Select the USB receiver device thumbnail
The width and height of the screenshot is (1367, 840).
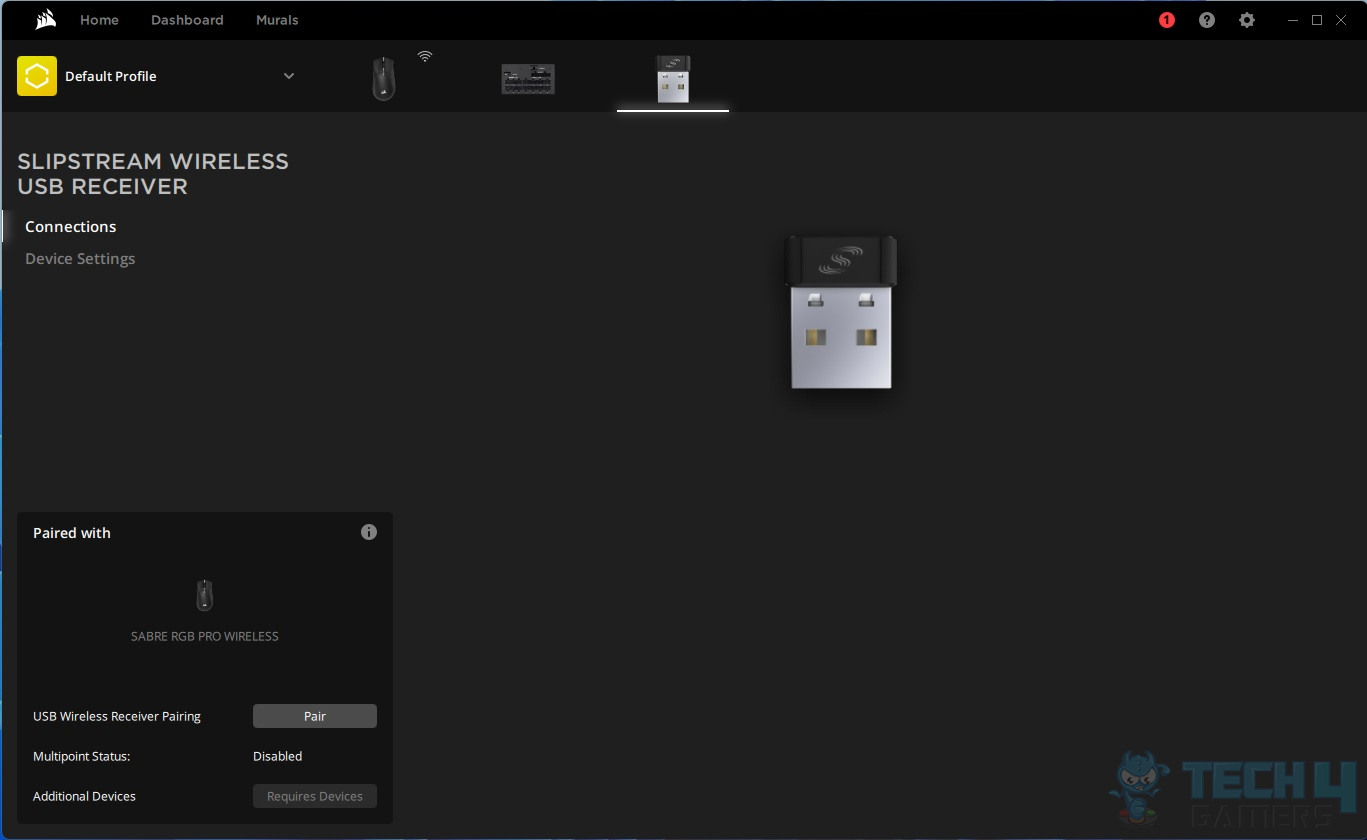coord(673,79)
